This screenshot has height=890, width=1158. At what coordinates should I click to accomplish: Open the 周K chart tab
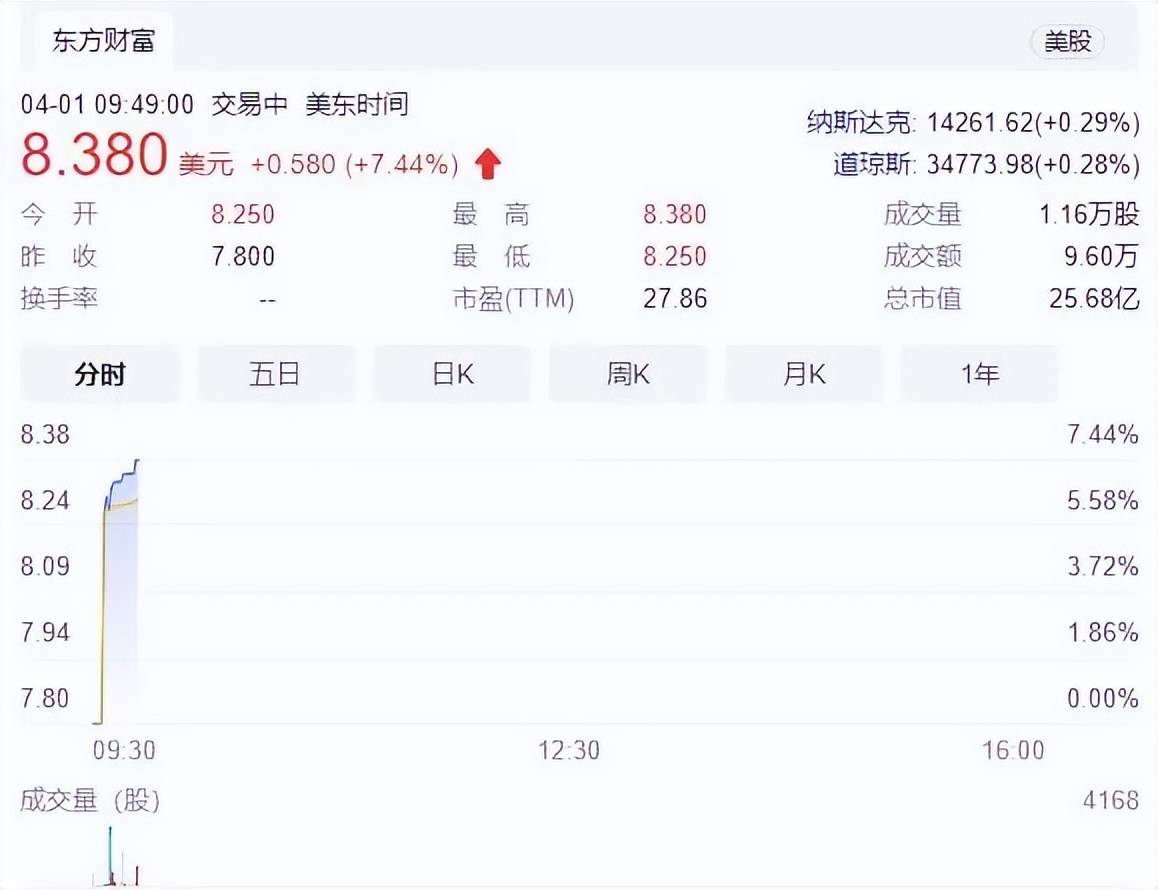point(628,374)
